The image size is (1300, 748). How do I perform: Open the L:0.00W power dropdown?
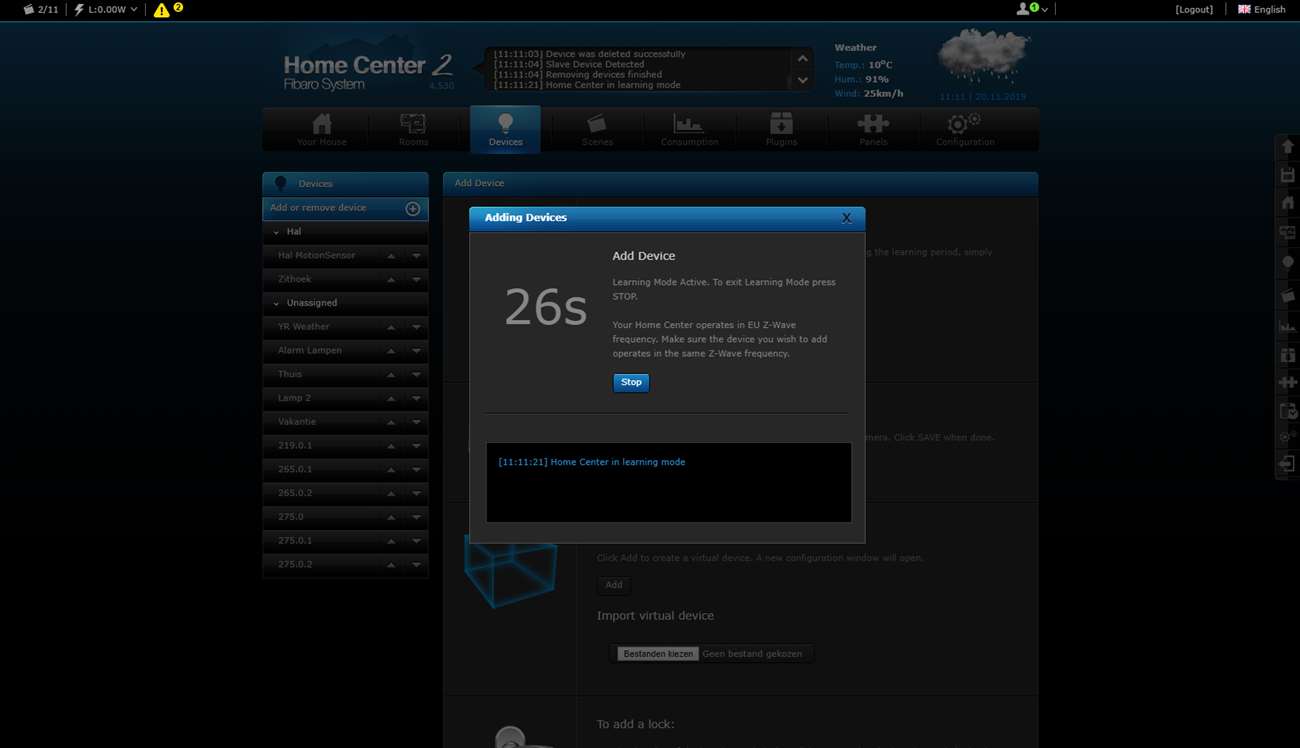pos(107,10)
